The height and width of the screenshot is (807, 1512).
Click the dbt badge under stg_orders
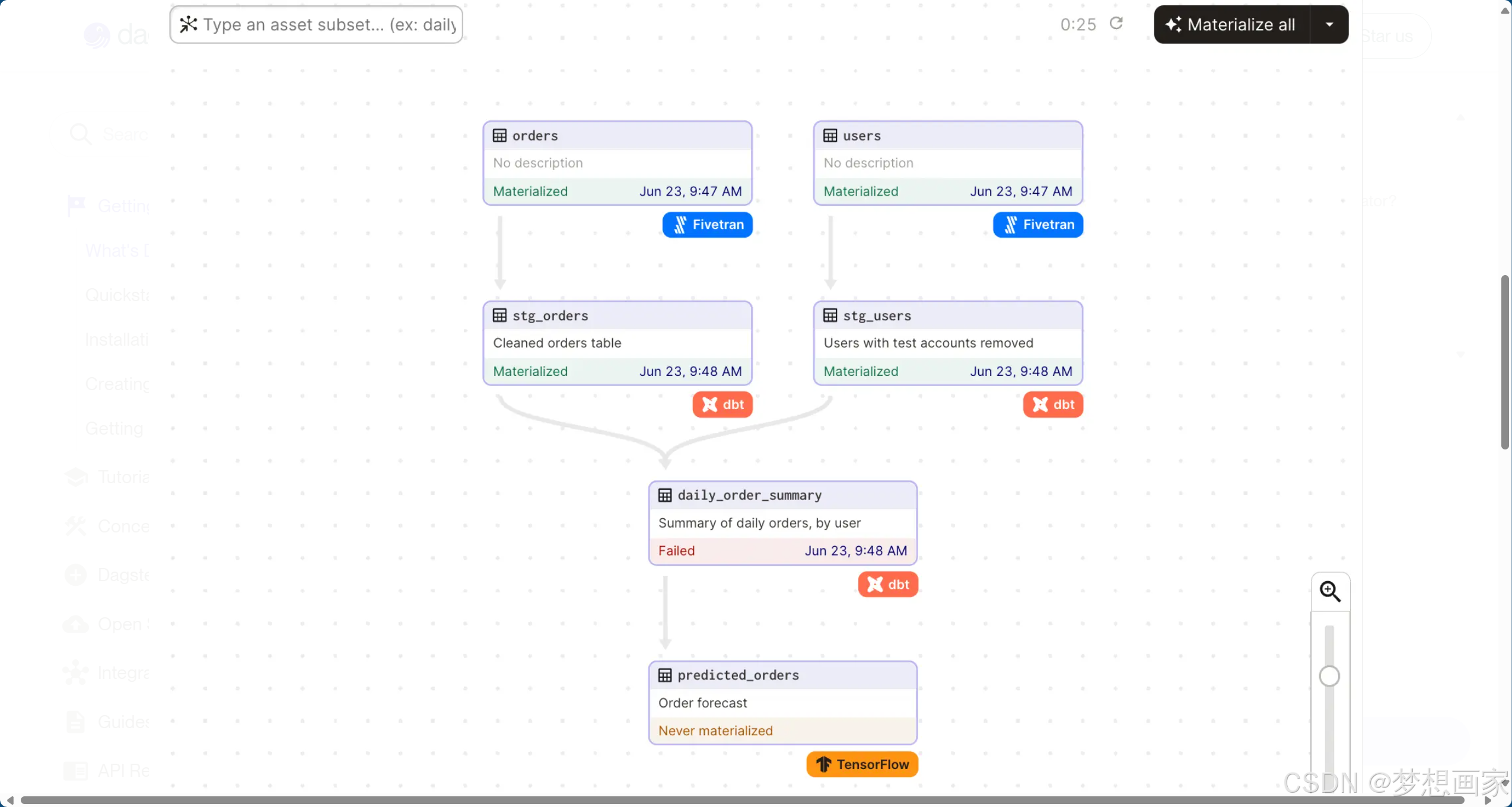tap(722, 404)
